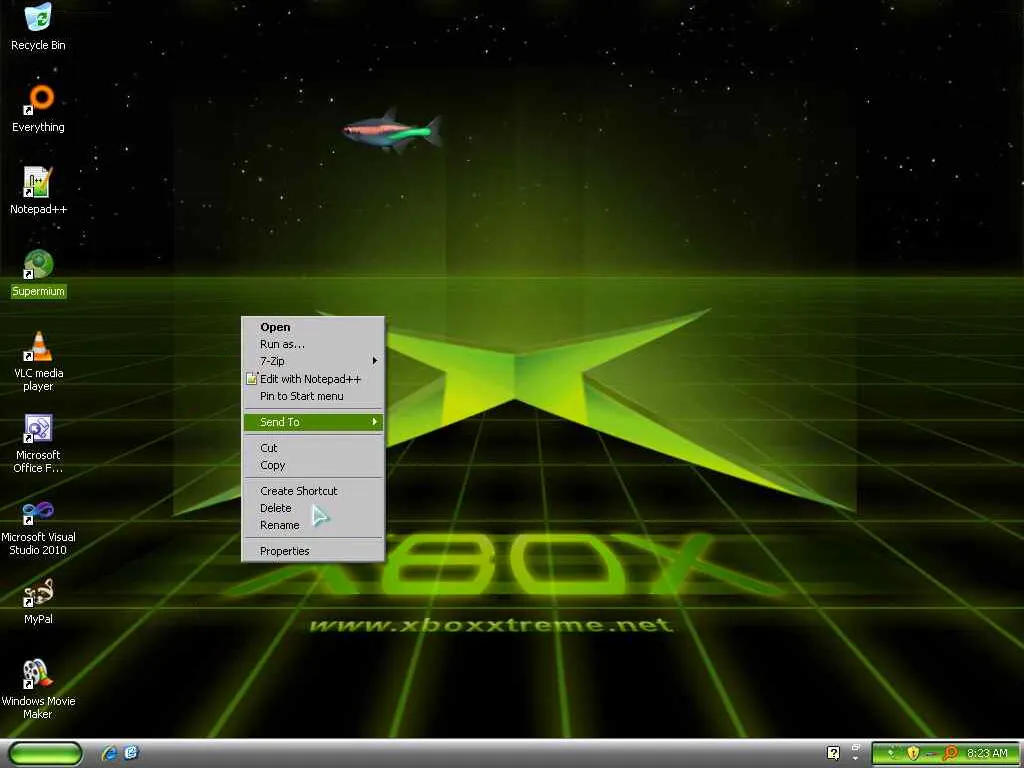
Task: Select the MyPal desktop shortcut
Action: pyautogui.click(x=38, y=601)
